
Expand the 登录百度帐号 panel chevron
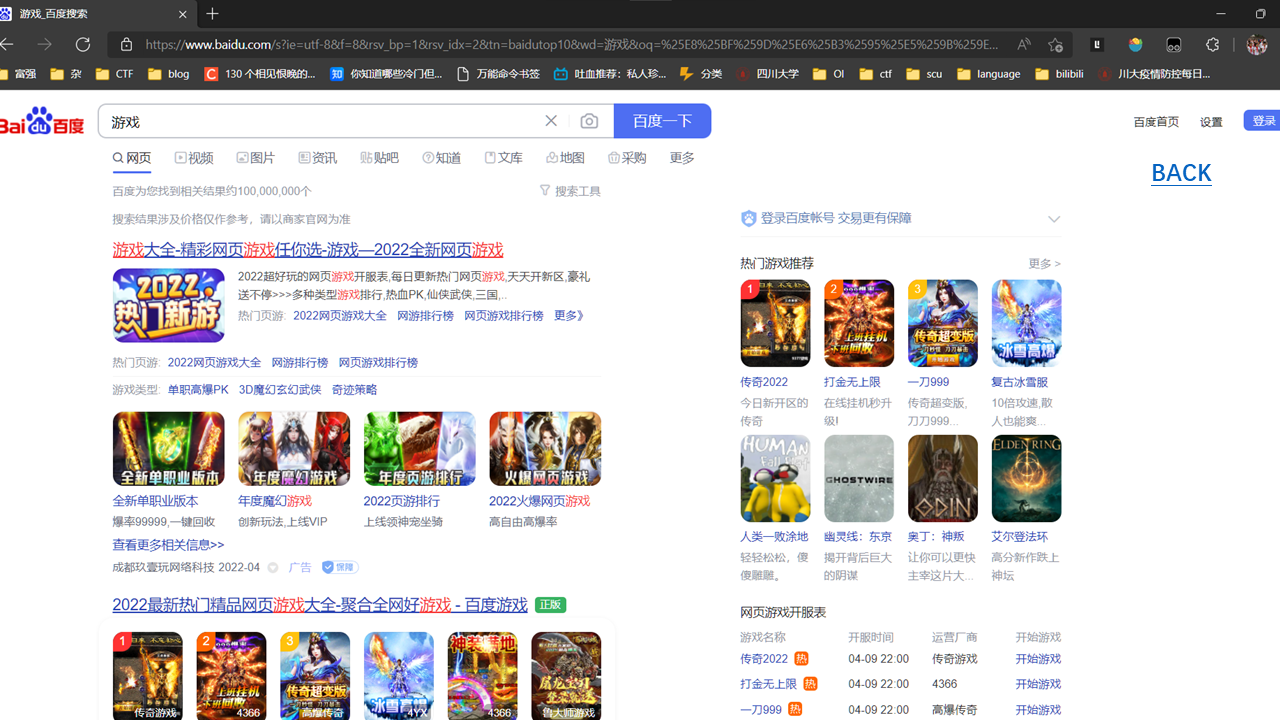(1053, 219)
